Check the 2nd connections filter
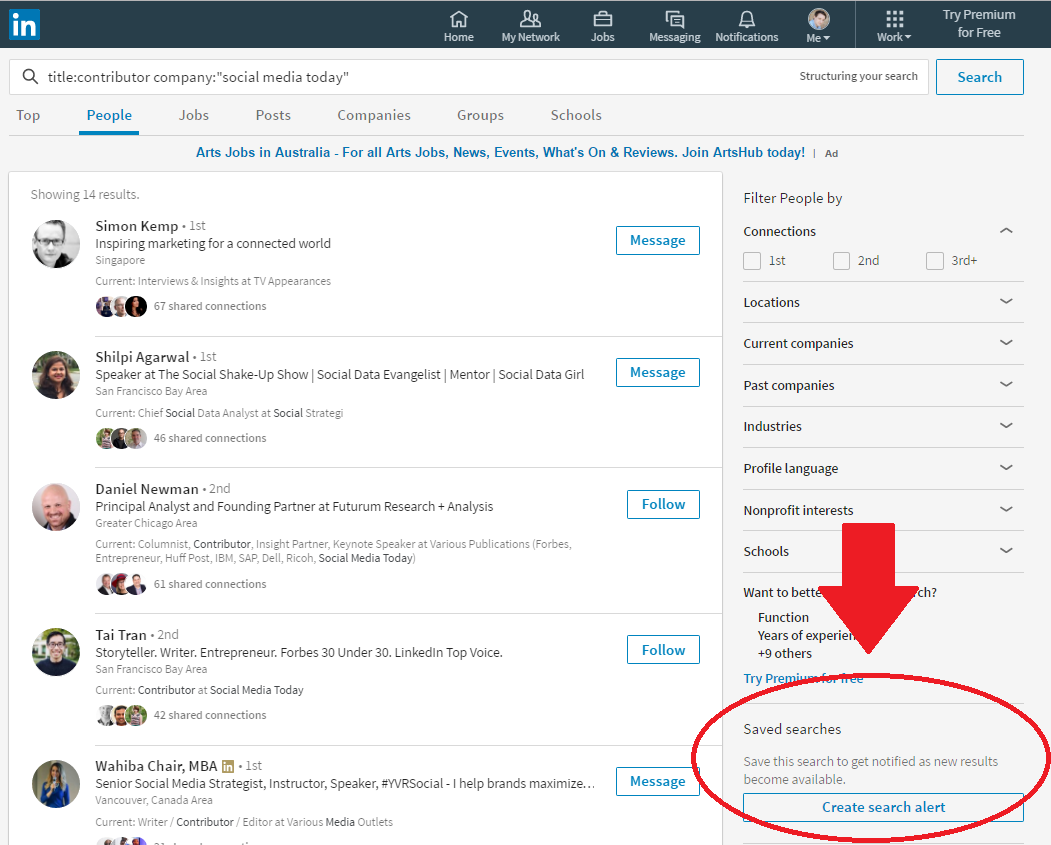 coord(841,261)
